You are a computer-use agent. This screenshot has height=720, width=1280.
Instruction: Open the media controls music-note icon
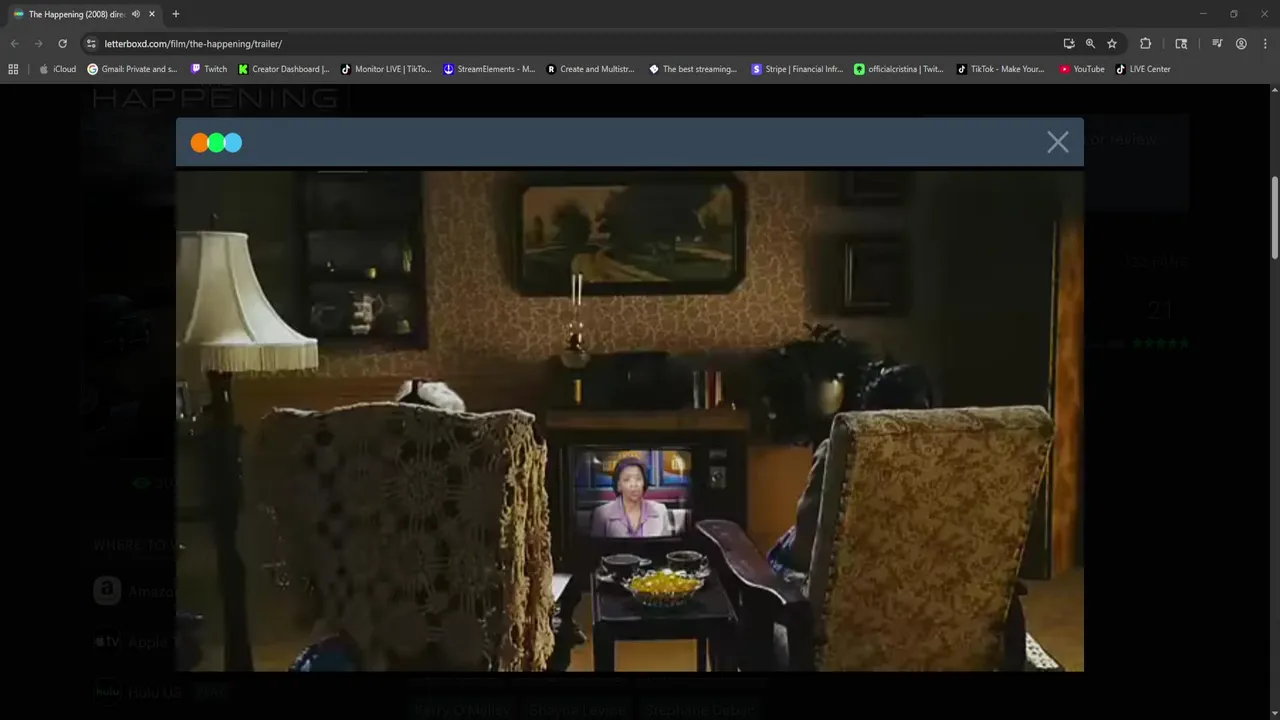point(1217,44)
